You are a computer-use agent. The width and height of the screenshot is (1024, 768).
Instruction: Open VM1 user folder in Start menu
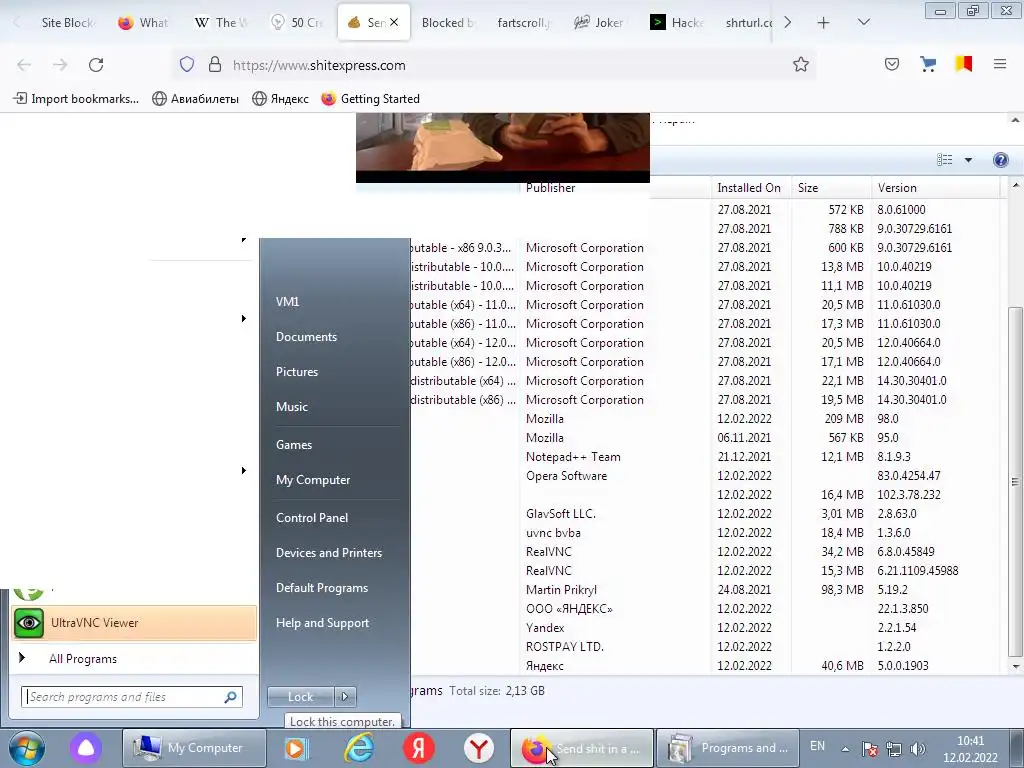coord(287,302)
